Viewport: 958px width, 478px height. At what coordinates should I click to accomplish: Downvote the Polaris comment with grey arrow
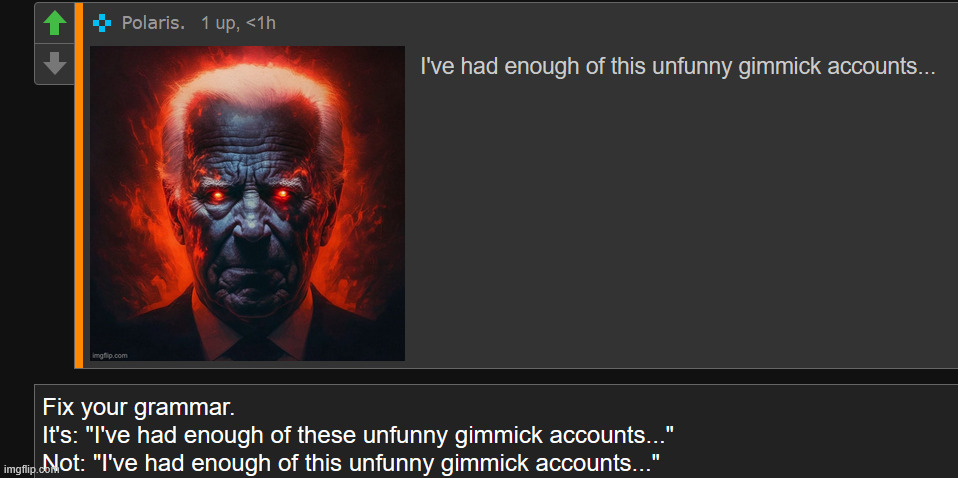[55, 63]
